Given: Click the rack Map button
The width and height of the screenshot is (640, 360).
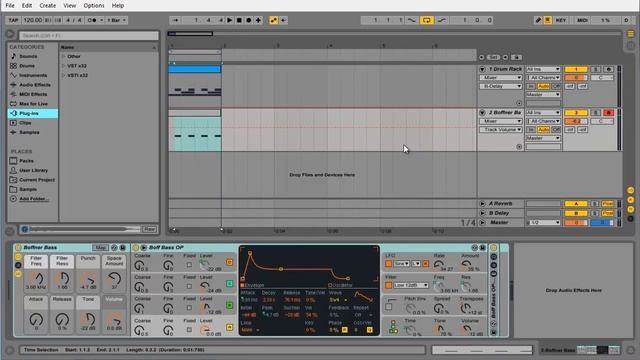Looking at the screenshot, I should [x=100, y=247].
